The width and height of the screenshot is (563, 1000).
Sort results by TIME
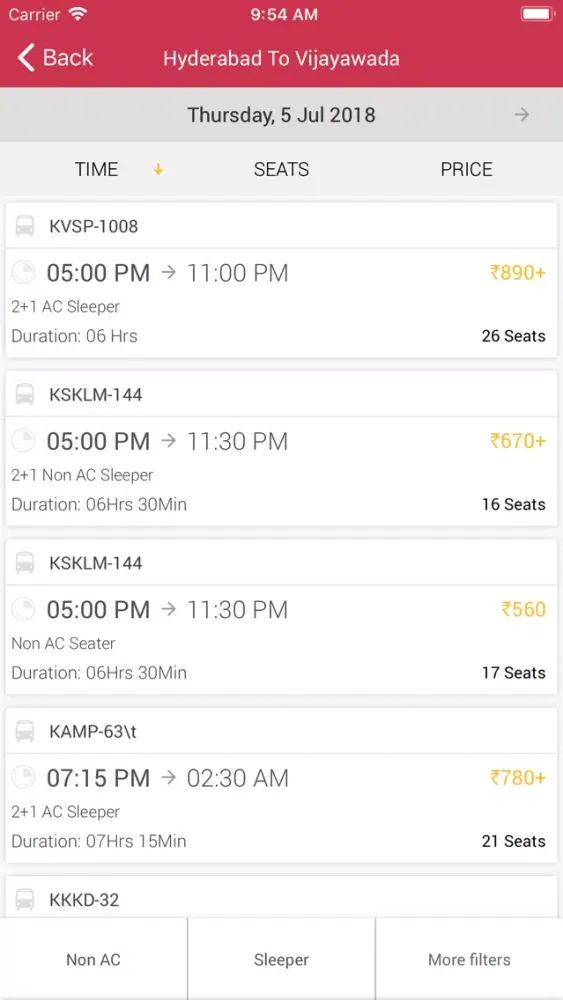click(x=96, y=170)
